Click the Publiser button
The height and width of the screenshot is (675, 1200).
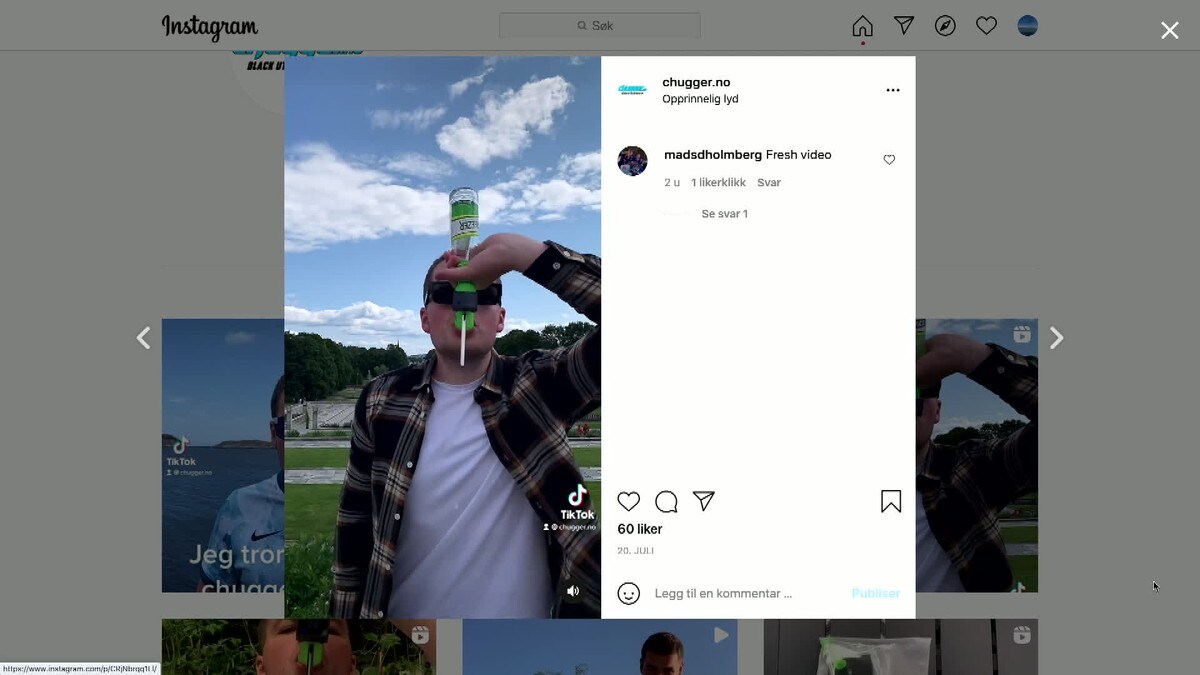(x=876, y=593)
